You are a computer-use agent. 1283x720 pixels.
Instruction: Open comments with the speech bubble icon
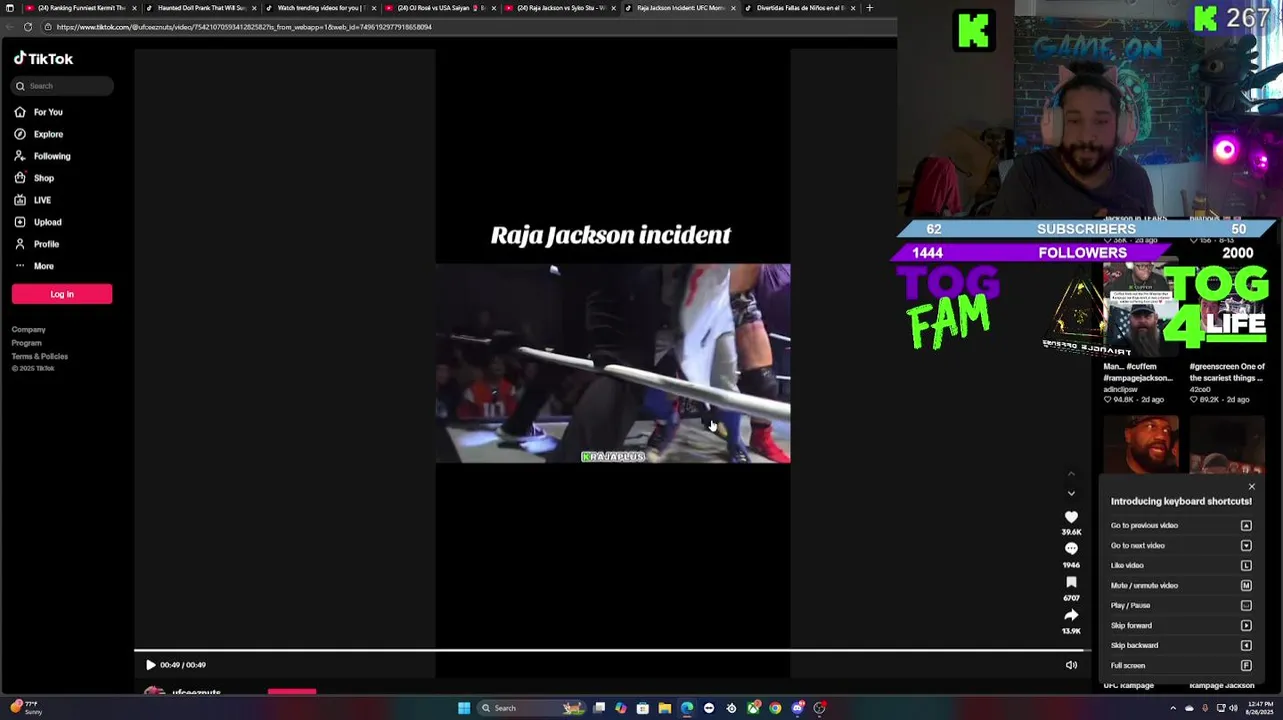coord(1071,549)
